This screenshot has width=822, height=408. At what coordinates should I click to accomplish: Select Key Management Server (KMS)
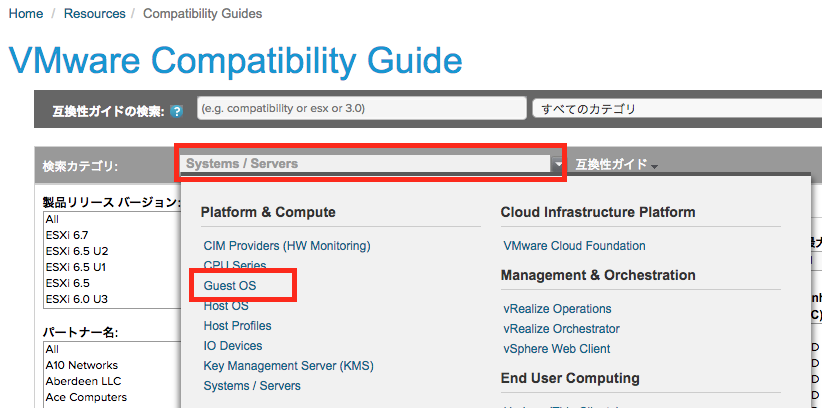pos(288,366)
